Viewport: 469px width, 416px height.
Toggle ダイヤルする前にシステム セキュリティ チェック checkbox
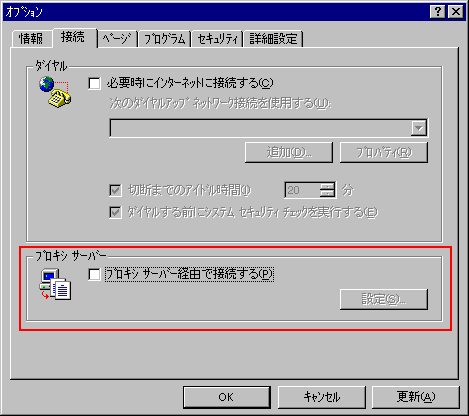115,212
